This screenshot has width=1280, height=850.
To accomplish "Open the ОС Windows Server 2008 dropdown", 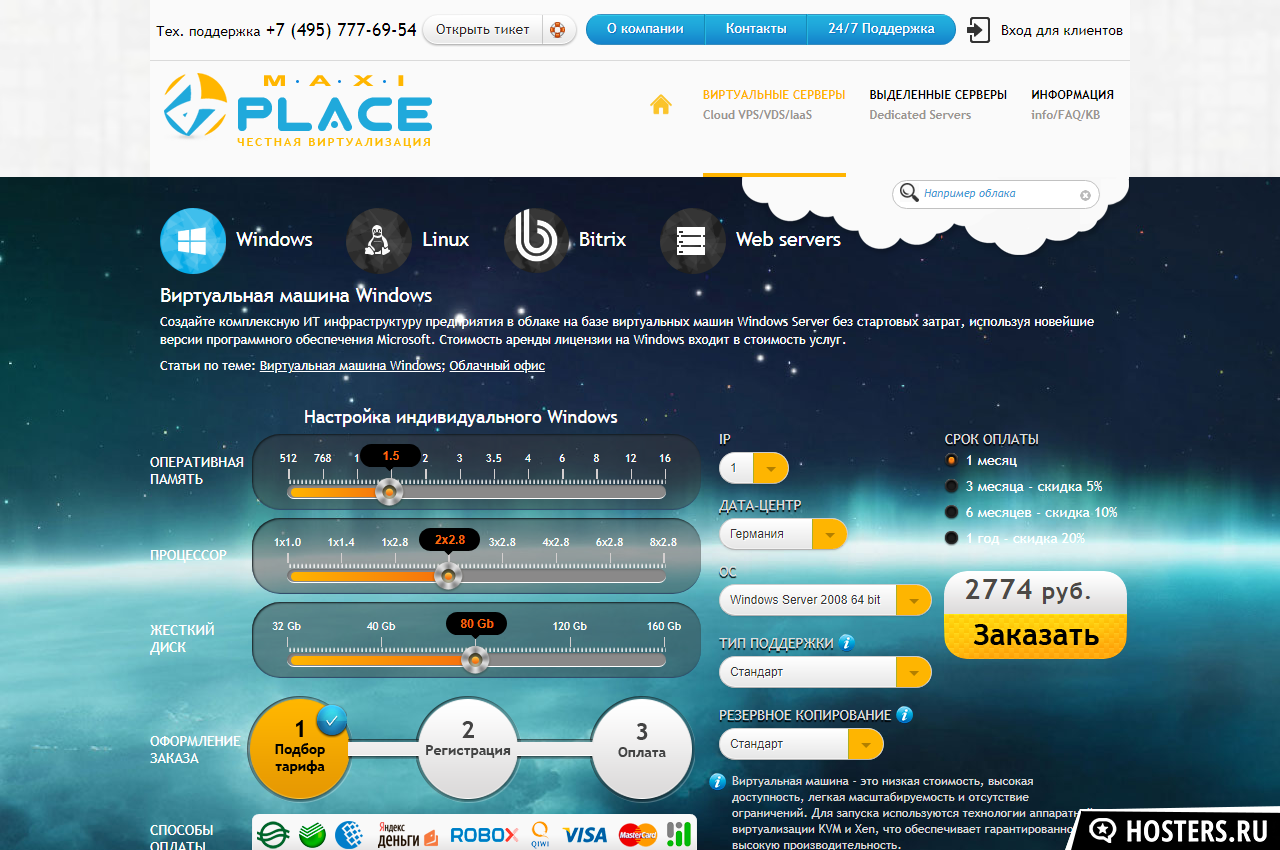I will (x=825, y=600).
